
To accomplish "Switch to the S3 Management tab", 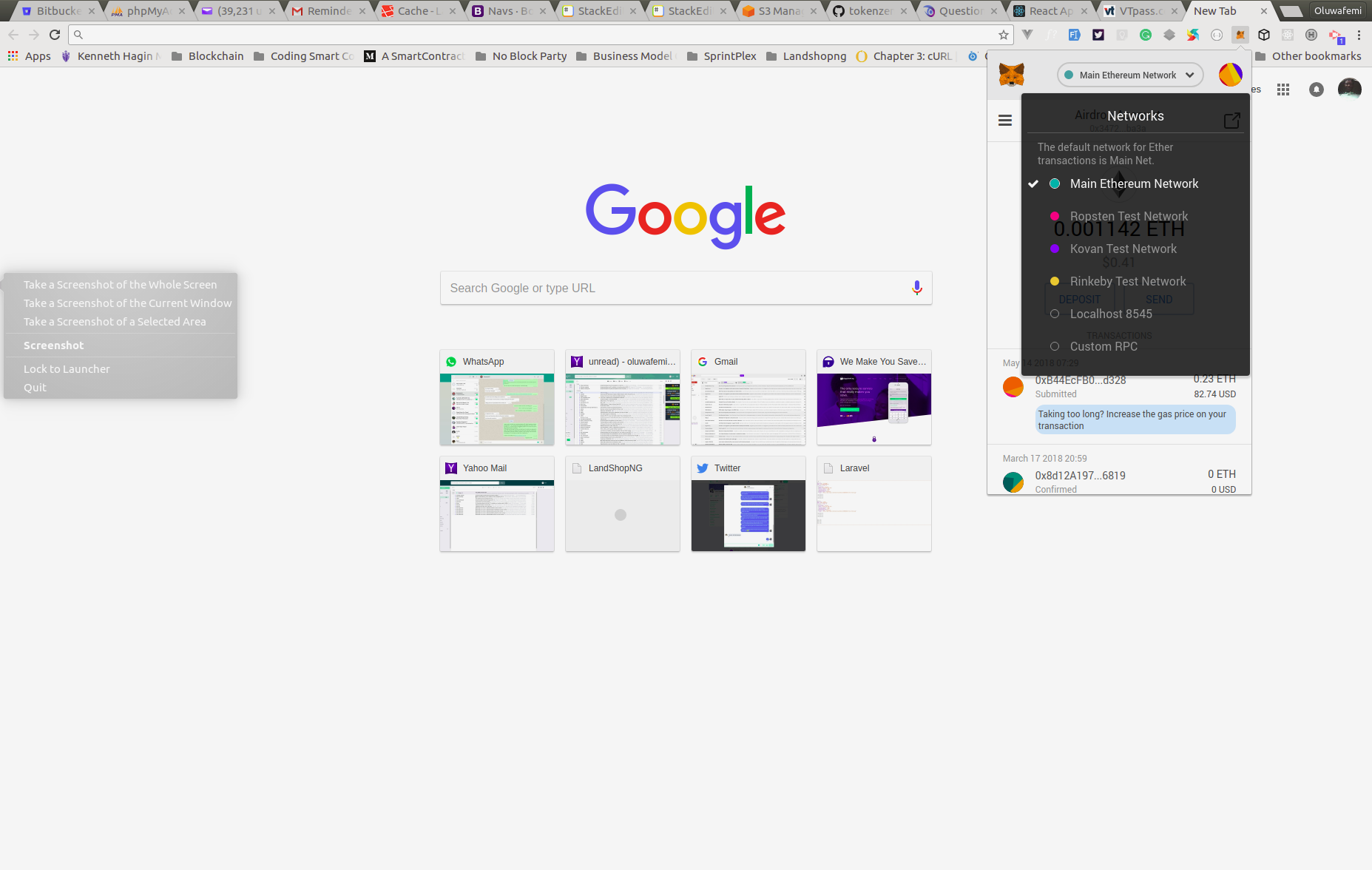I will [780, 11].
